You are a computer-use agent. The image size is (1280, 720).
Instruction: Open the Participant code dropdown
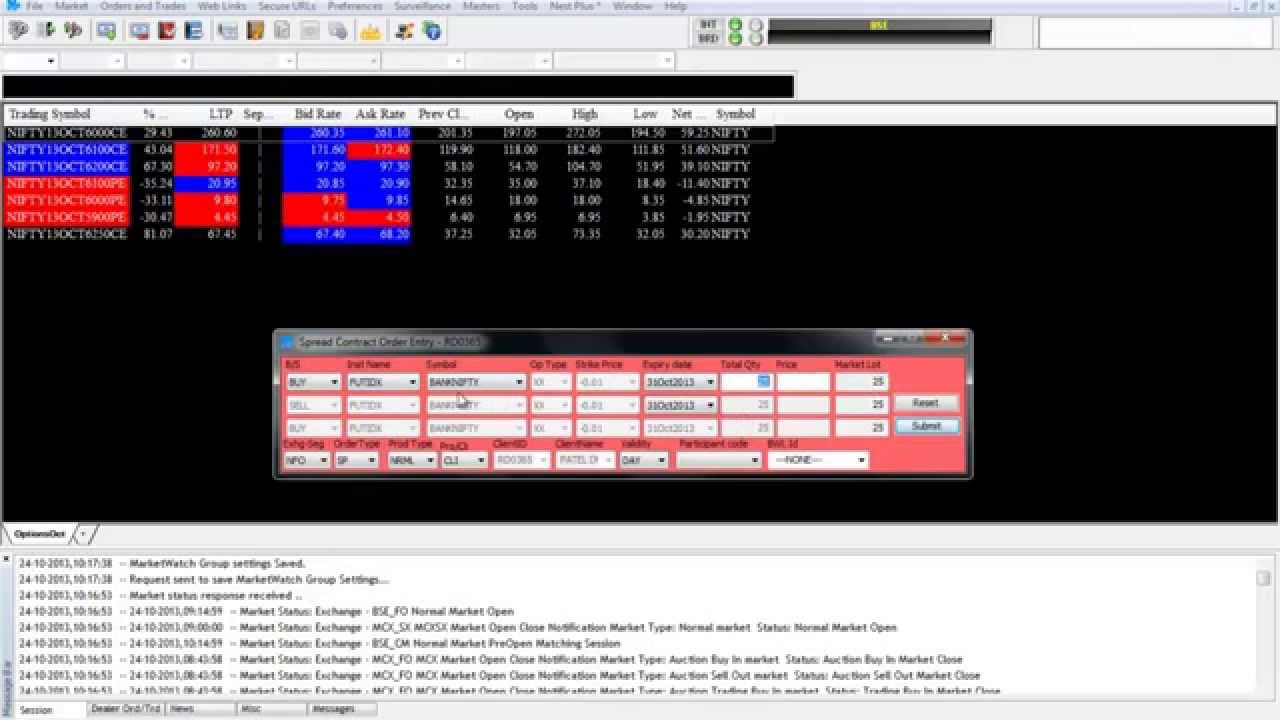(719, 460)
